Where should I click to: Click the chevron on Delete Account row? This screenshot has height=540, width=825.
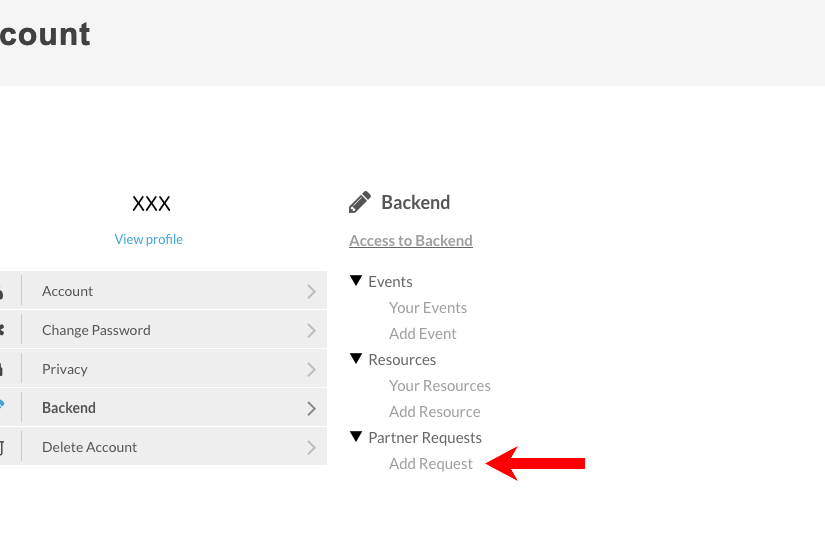coord(311,448)
